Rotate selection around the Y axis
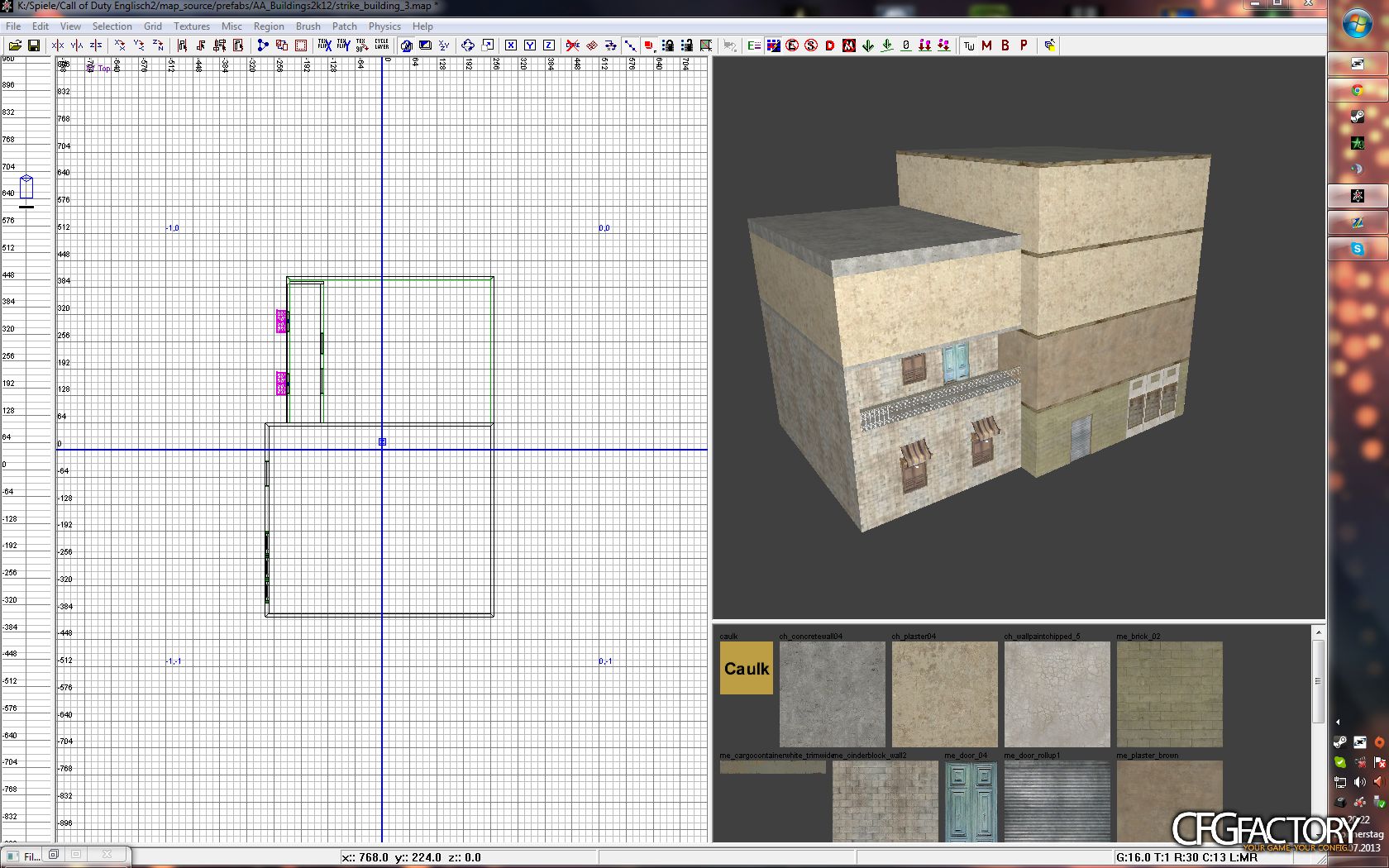The height and width of the screenshot is (868, 1389). [139, 45]
